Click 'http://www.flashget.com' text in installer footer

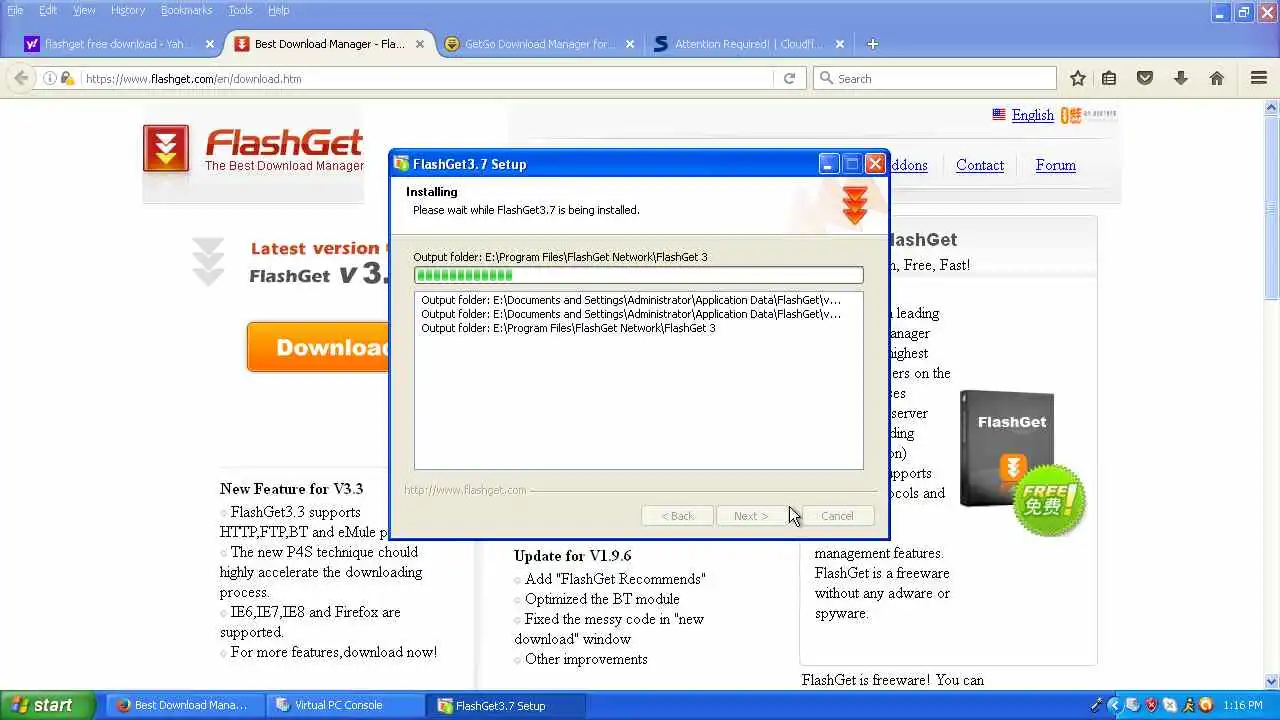pos(465,490)
